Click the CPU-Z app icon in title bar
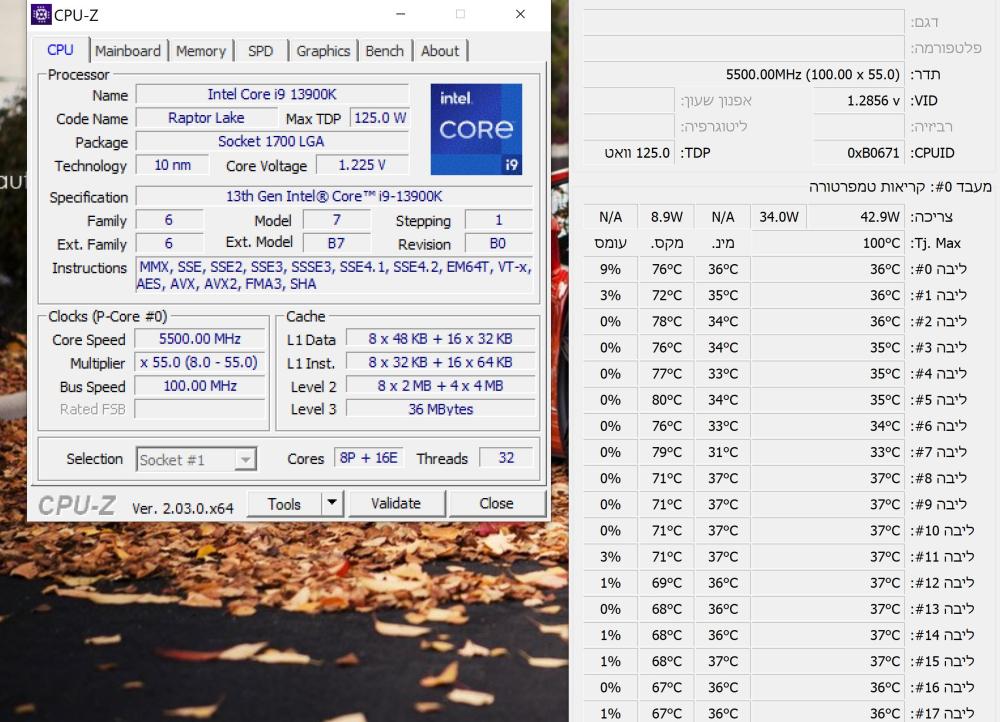Image resolution: width=1000 pixels, height=722 pixels. click(x=41, y=14)
